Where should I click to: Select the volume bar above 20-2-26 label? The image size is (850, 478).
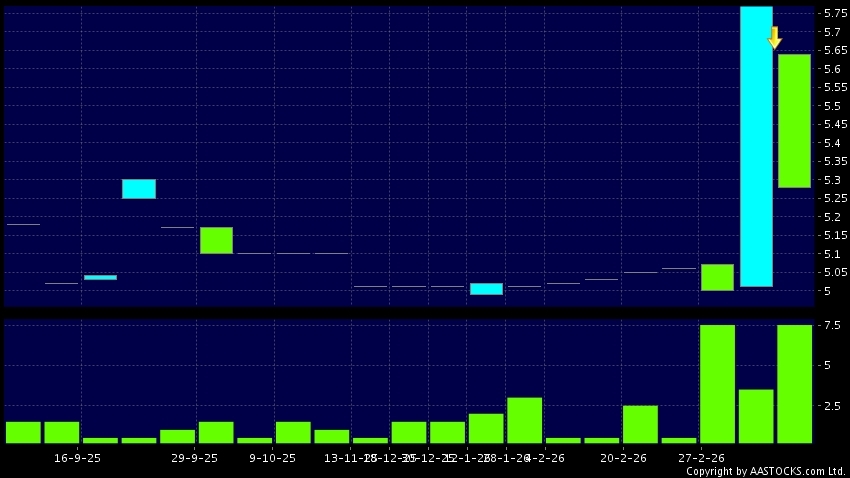640,424
